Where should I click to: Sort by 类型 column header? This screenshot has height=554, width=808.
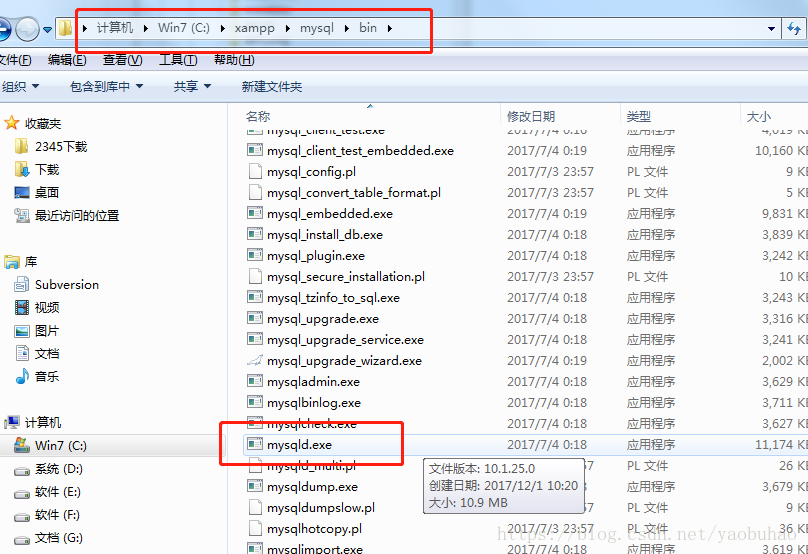coord(639,116)
